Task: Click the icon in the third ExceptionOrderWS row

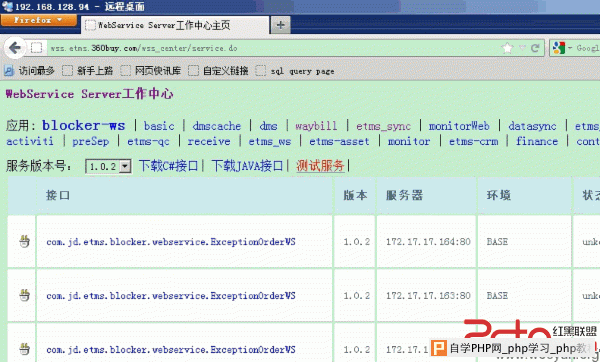Action: 24,349
